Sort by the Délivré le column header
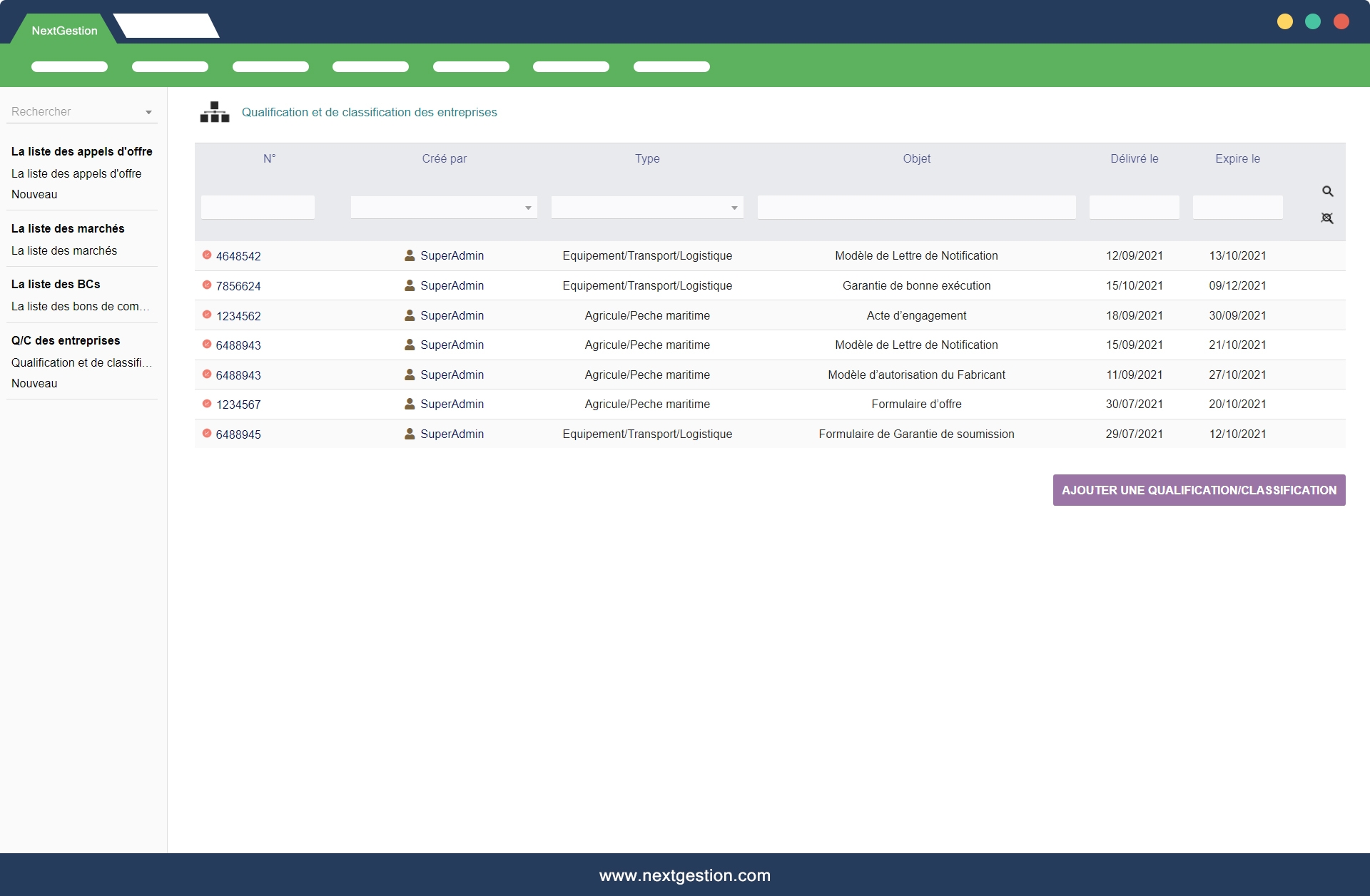 [x=1134, y=158]
